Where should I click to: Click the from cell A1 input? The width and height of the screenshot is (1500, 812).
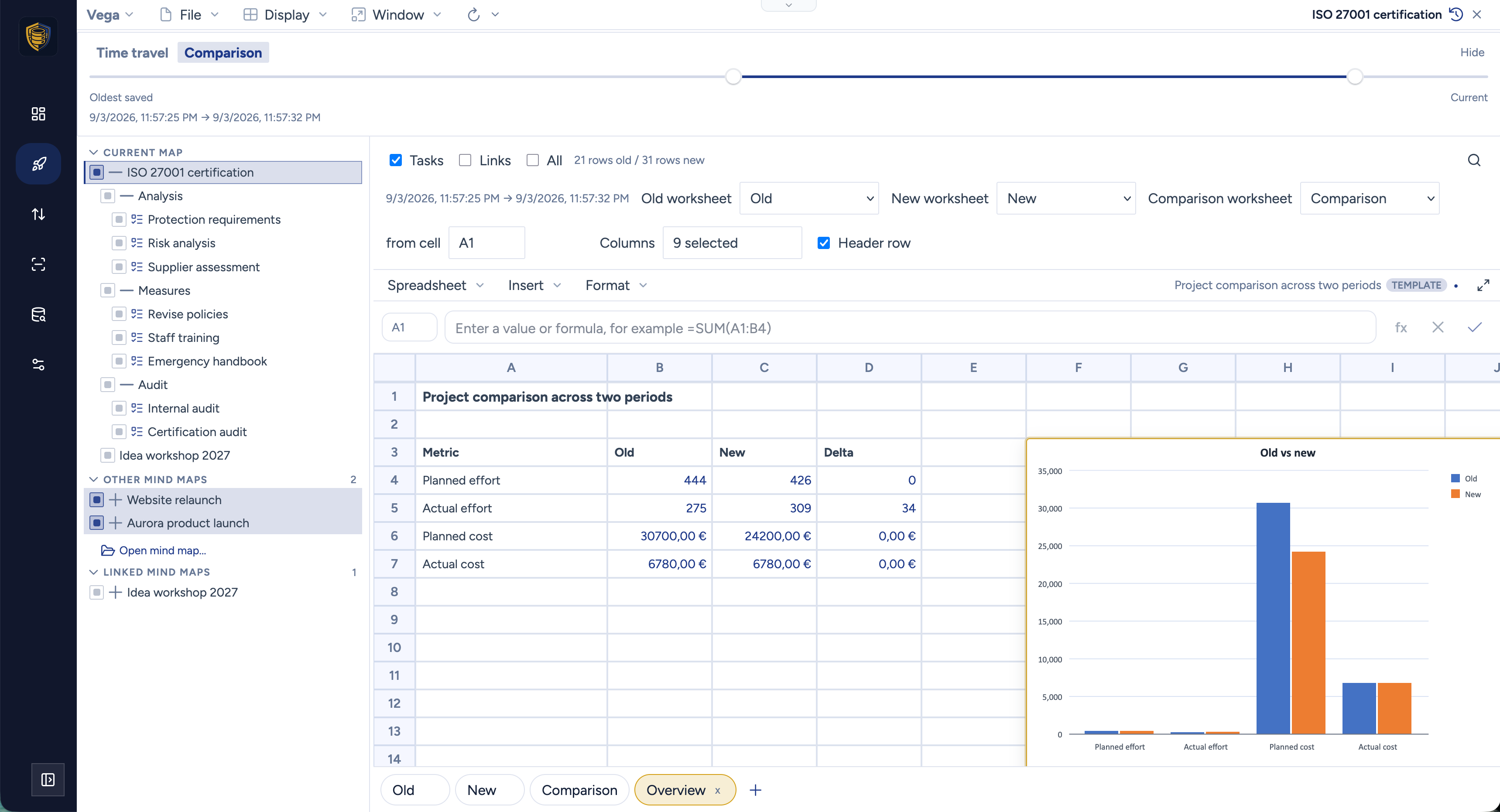pos(486,243)
